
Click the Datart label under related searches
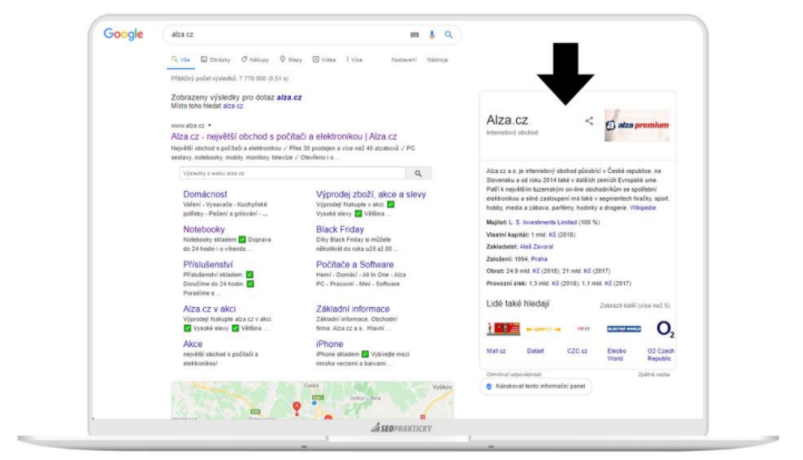point(535,351)
